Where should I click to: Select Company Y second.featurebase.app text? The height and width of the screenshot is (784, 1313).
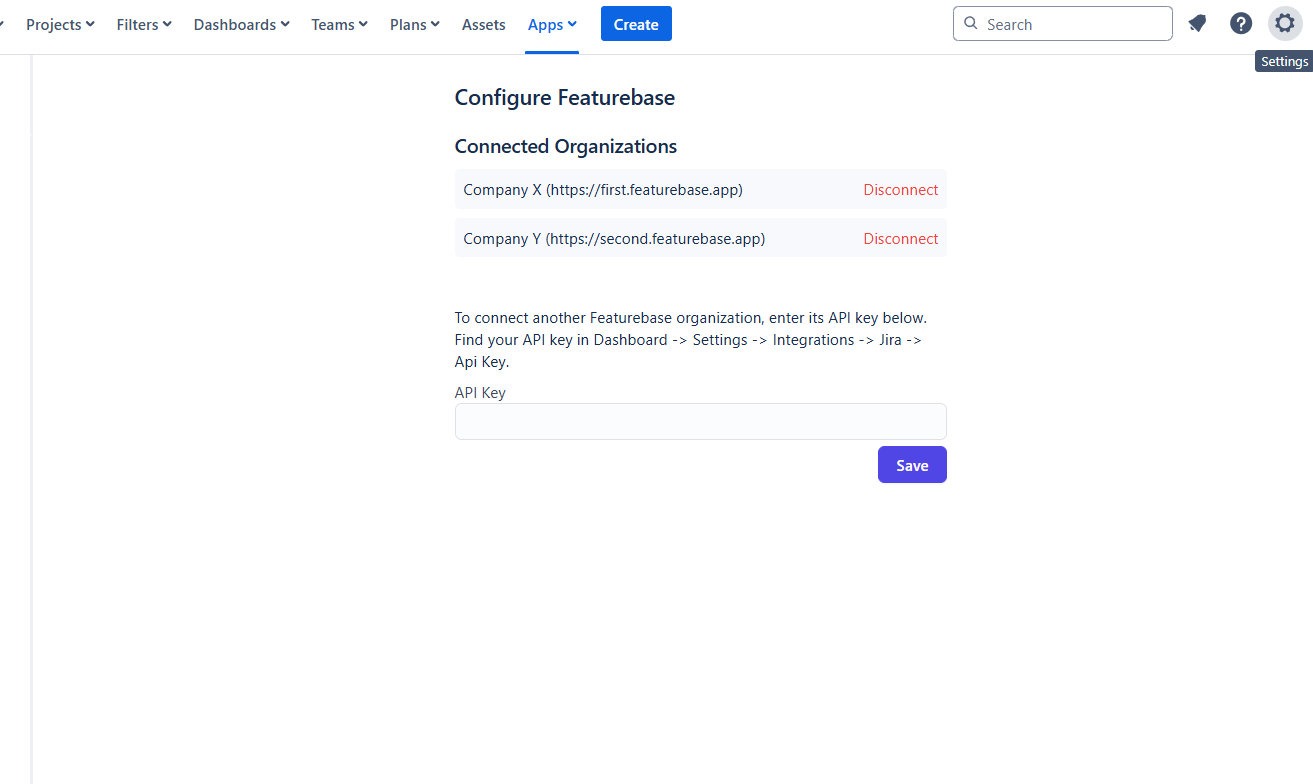(x=614, y=239)
